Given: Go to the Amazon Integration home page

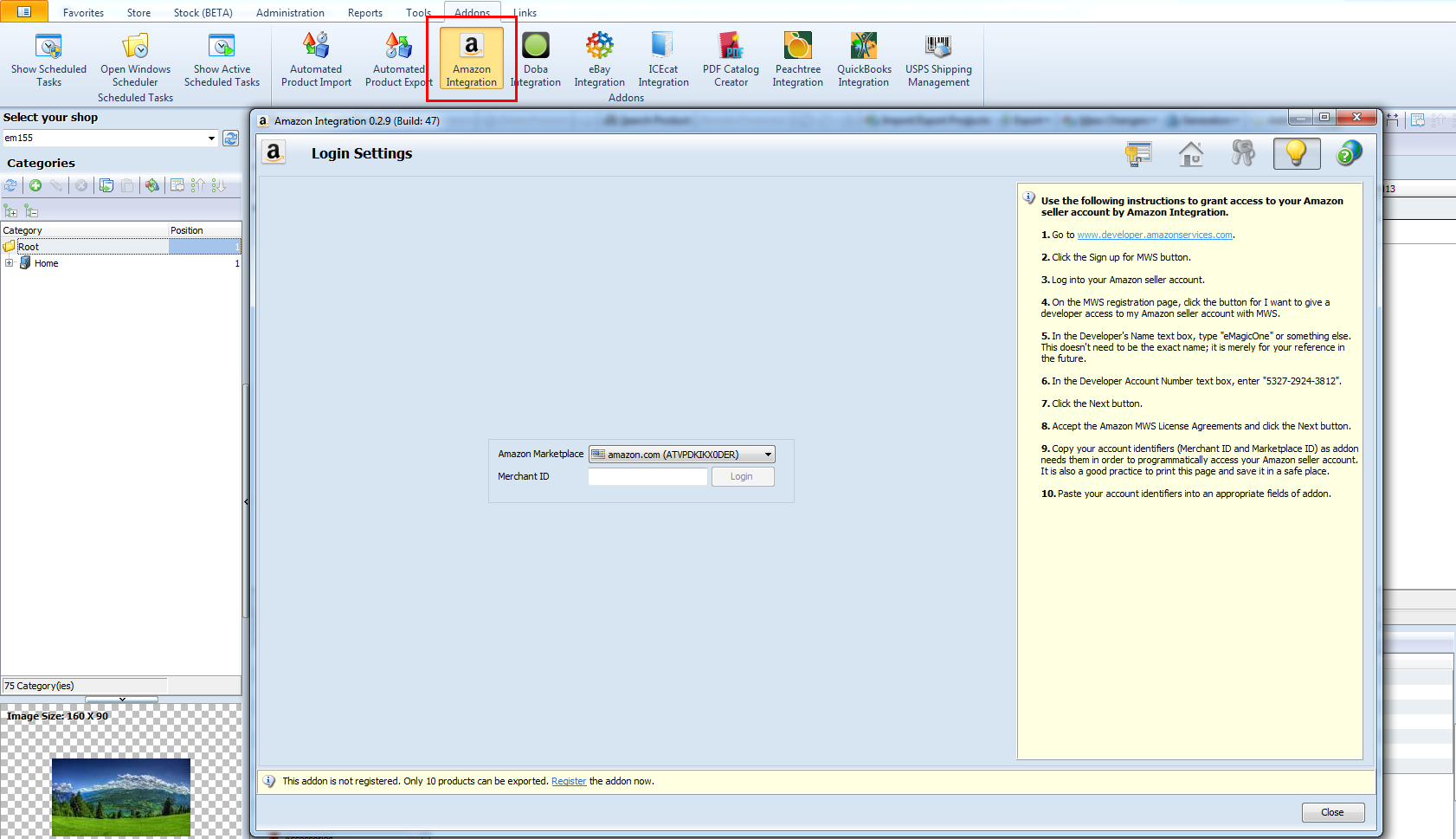Looking at the screenshot, I should pyautogui.click(x=1191, y=154).
